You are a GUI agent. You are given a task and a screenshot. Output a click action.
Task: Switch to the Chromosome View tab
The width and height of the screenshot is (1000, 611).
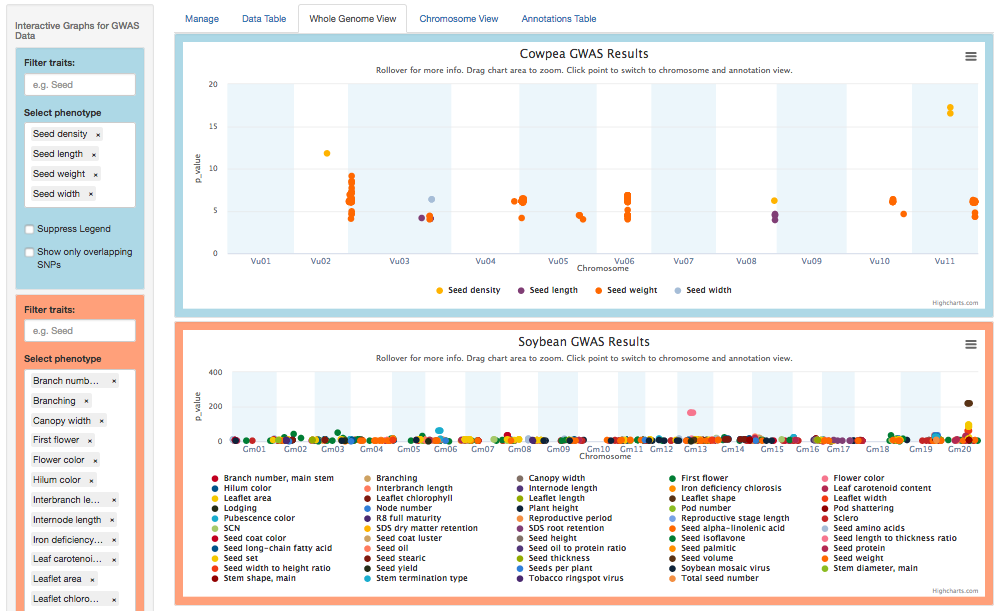click(459, 19)
